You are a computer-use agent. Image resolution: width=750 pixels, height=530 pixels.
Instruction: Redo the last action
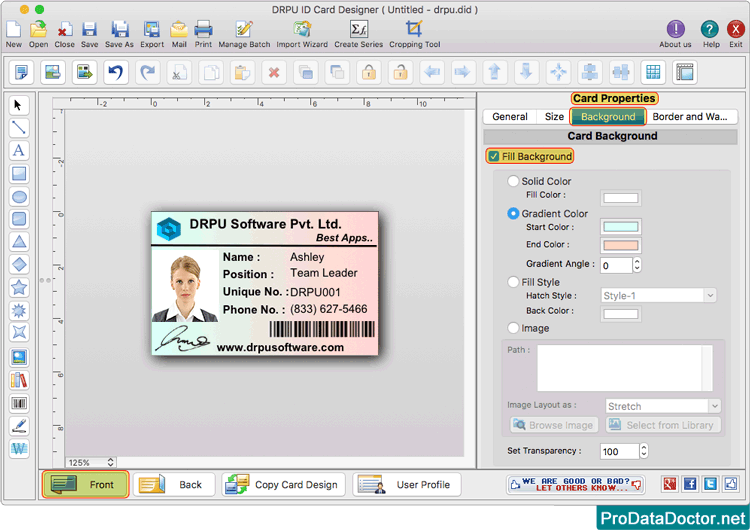coord(147,72)
